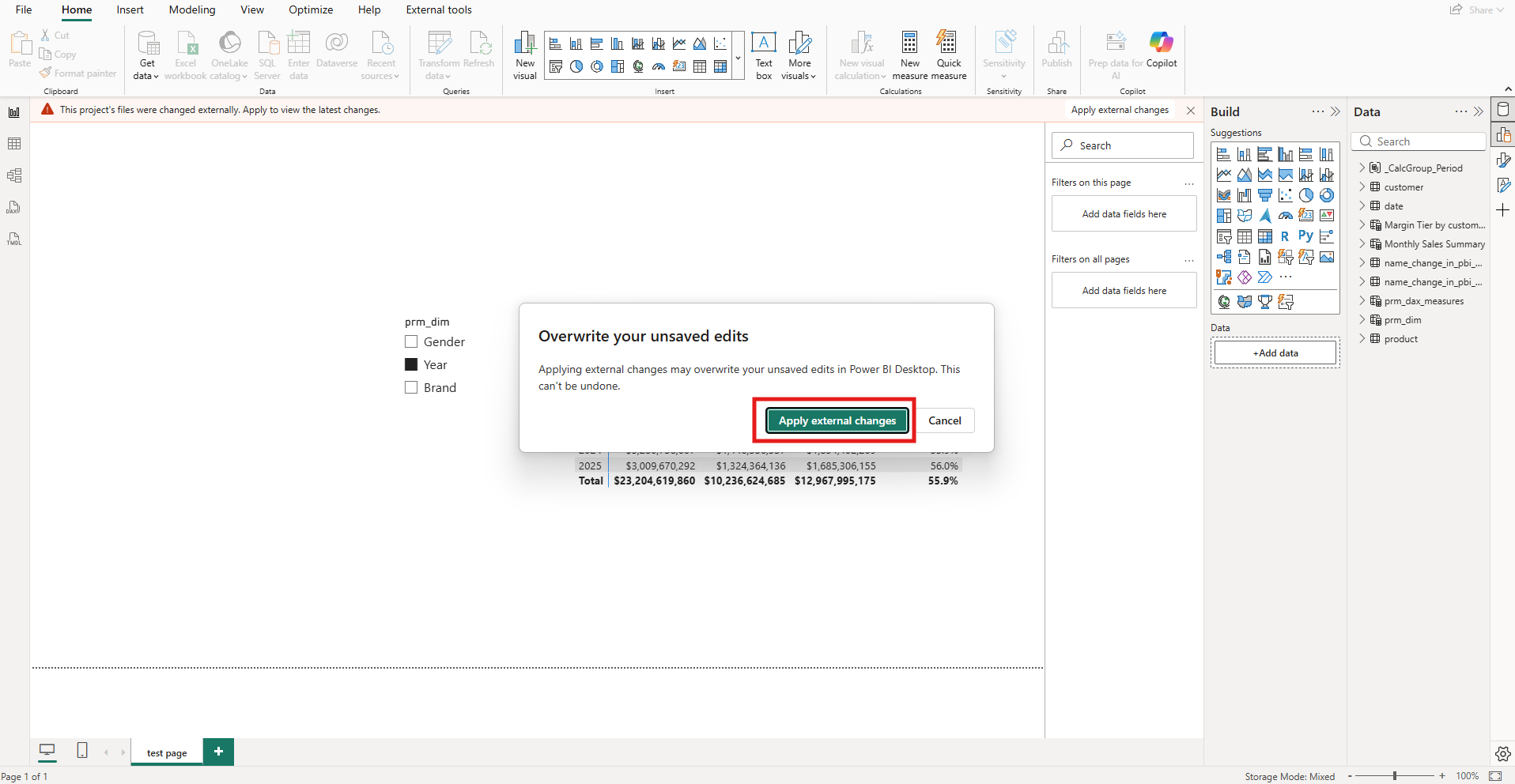1515x784 pixels.
Task: Open settings gear at bottom right
Action: [1503, 754]
